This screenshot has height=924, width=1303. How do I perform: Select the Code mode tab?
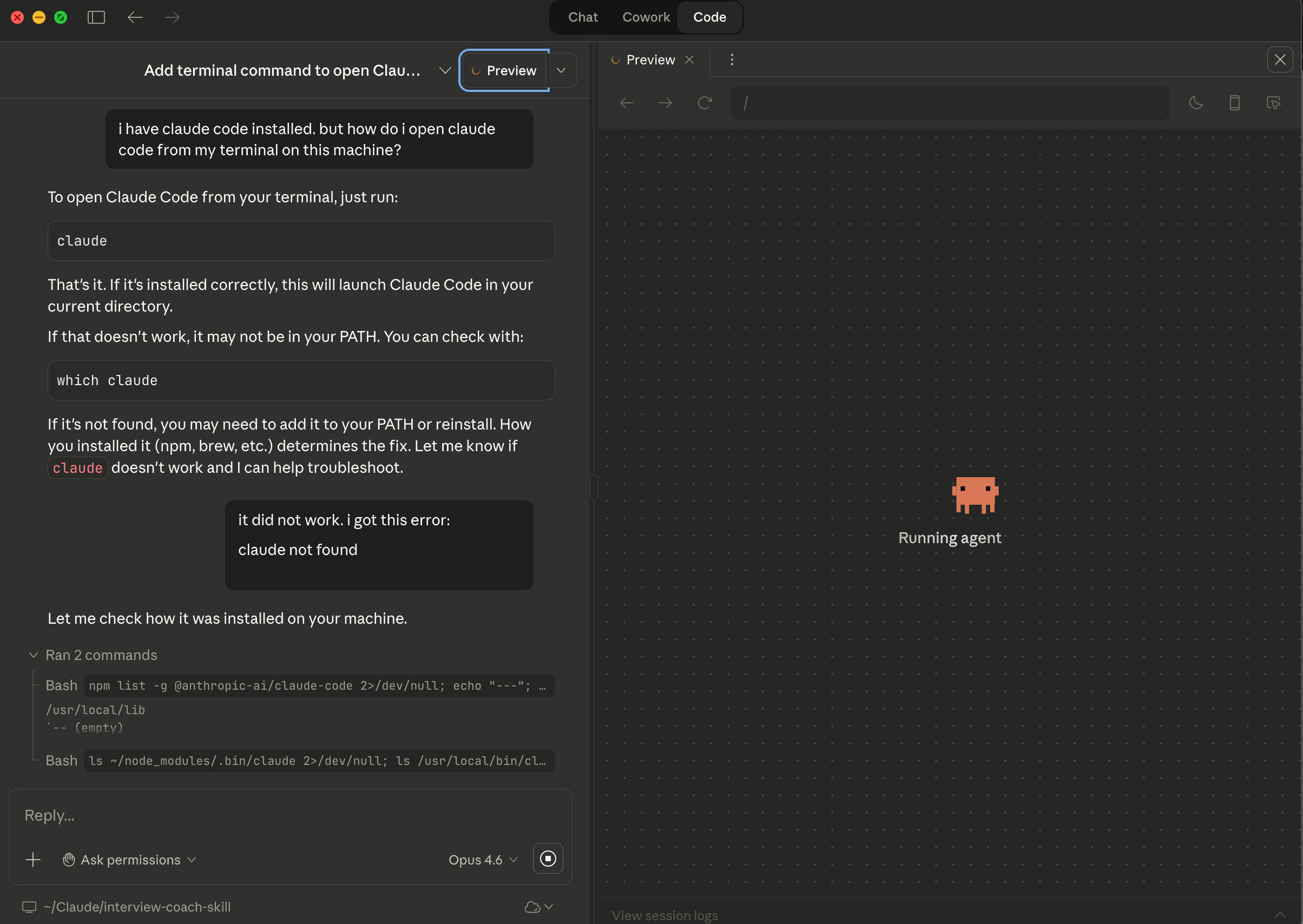click(709, 17)
